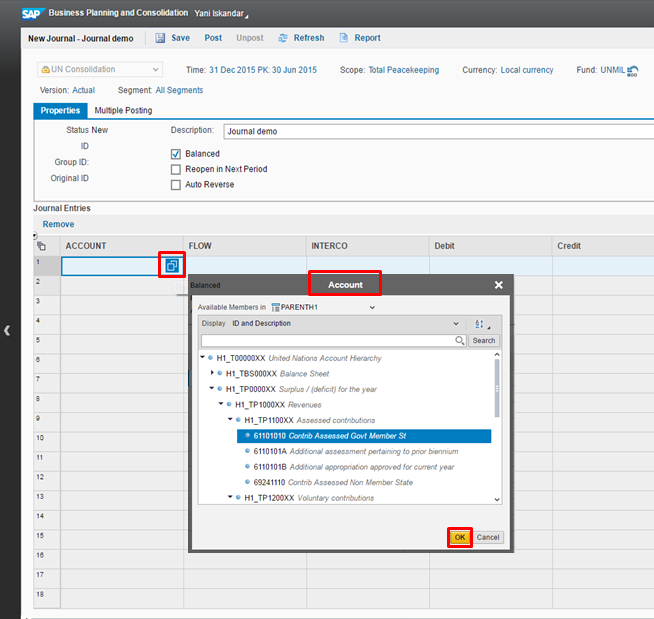654x619 pixels.
Task: Click the FLOW column header
Action: [245, 246]
